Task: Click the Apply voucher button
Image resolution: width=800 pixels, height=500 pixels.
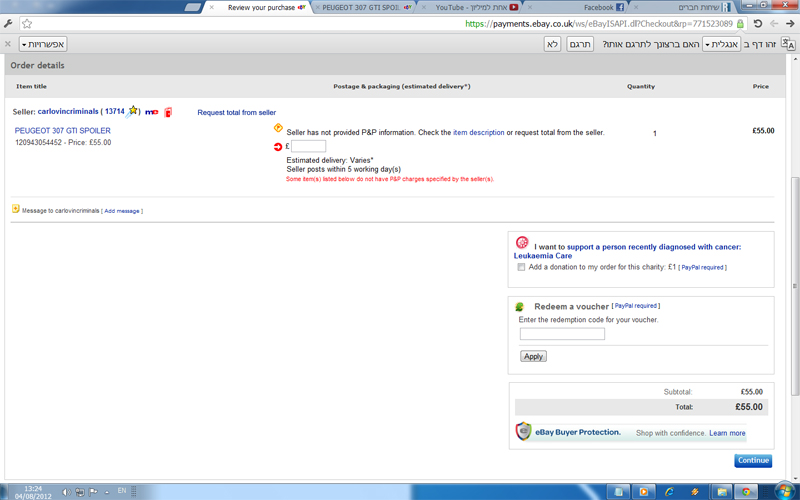Action: [x=533, y=356]
